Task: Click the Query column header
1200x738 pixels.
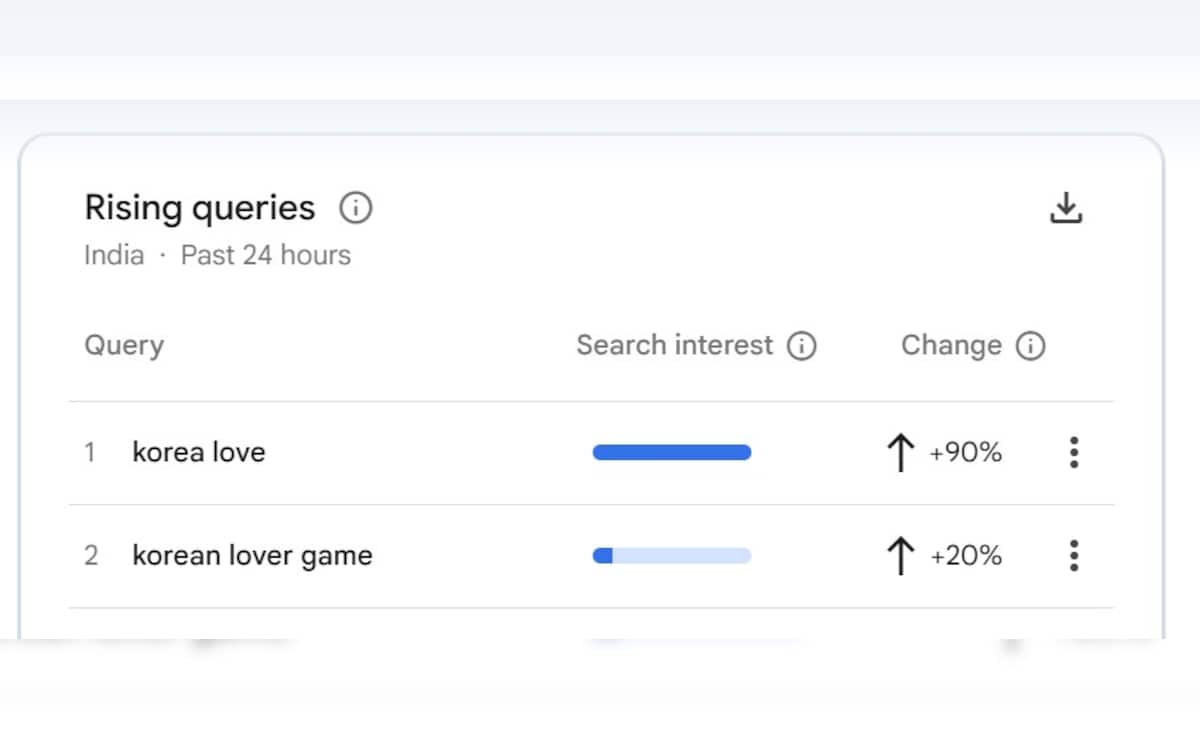Action: 124,346
